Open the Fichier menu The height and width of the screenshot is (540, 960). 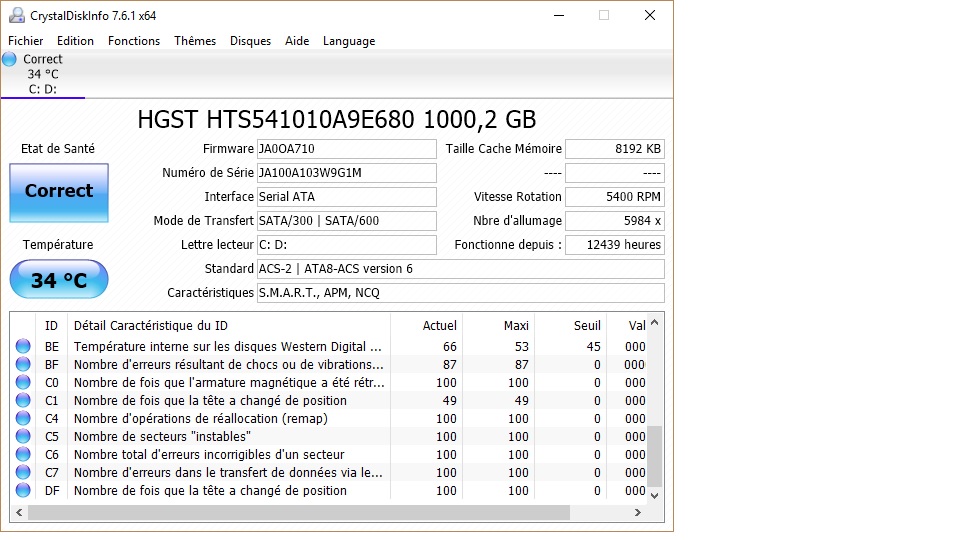(x=26, y=41)
